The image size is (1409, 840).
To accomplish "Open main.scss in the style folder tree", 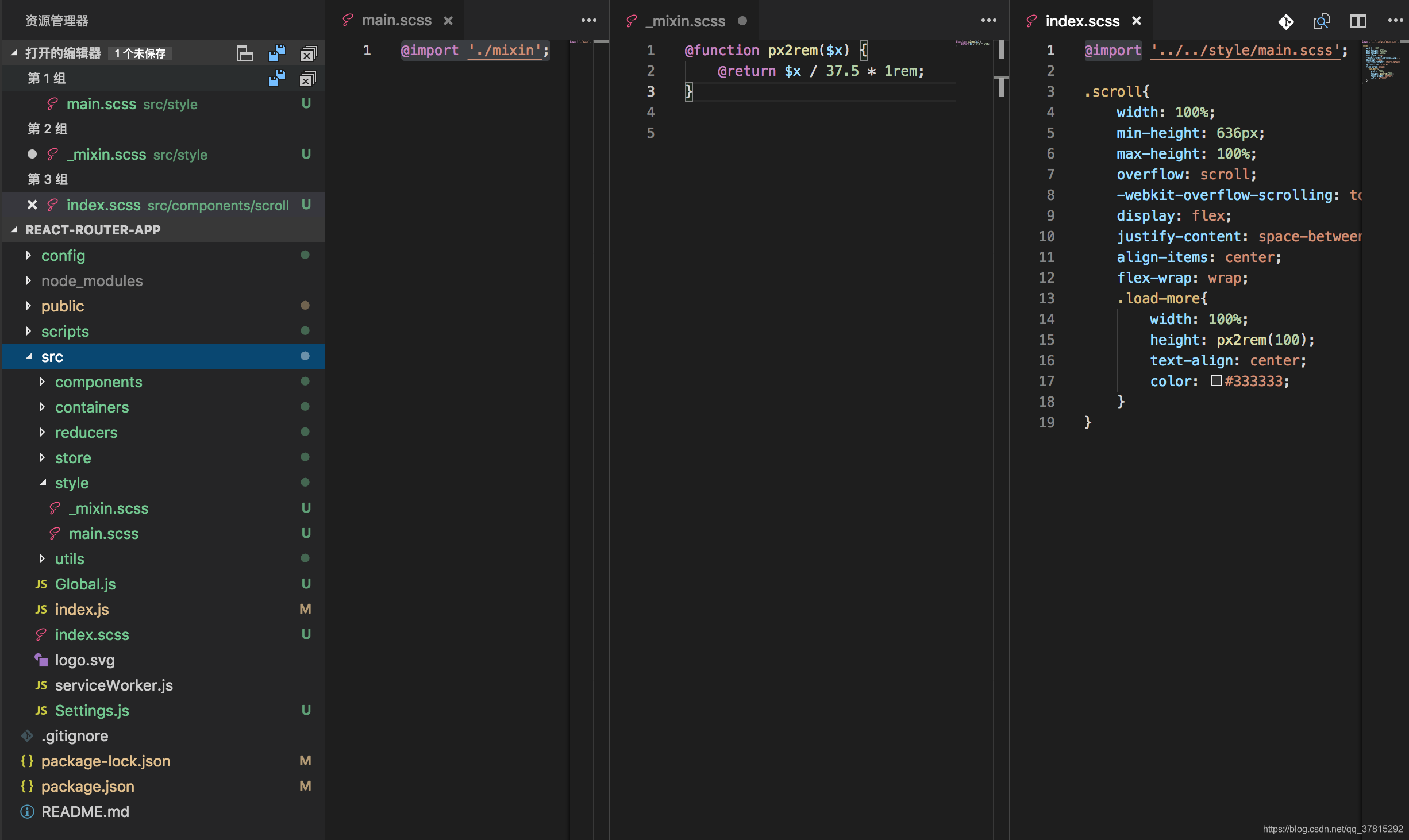I will tap(163, 533).
